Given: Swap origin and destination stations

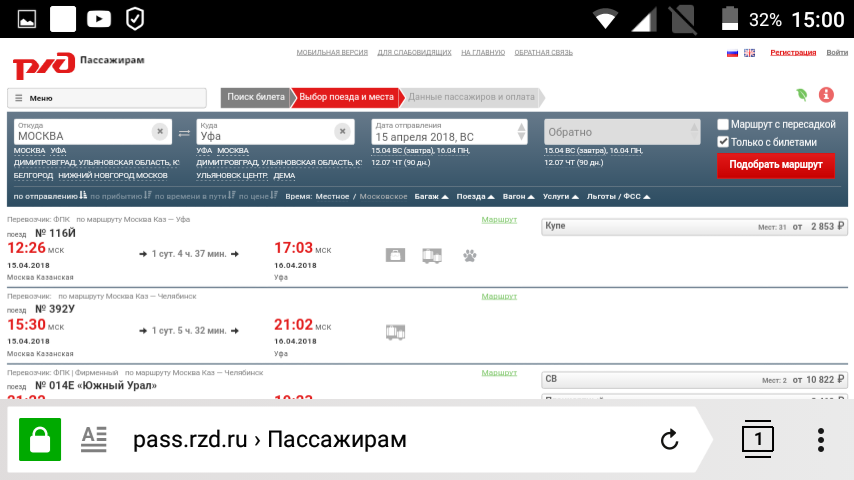Looking at the screenshot, I should point(184,132).
